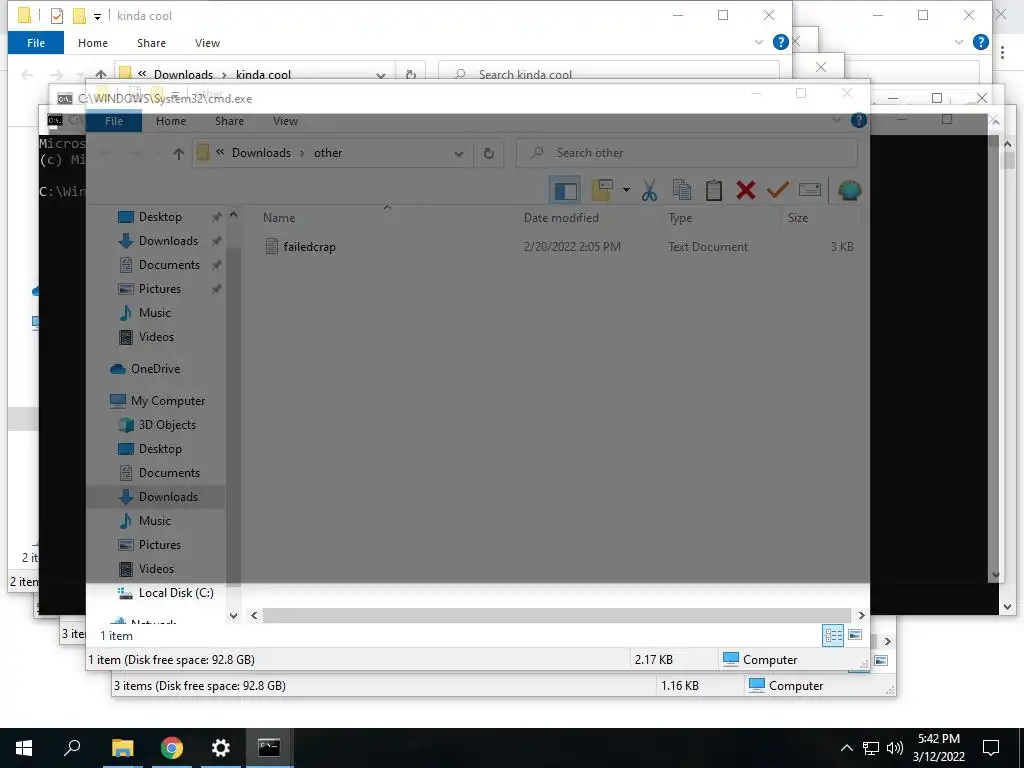Image resolution: width=1024 pixels, height=768 pixels.
Task: Sort by the Size column header
Action: click(797, 218)
